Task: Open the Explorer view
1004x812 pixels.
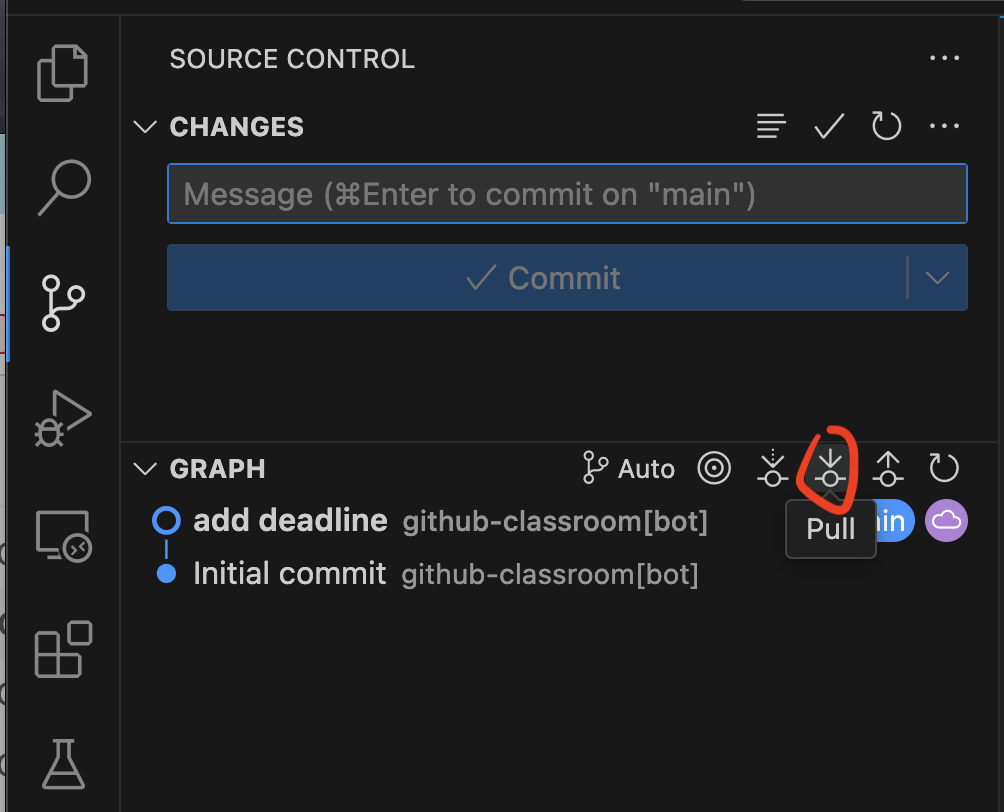Action: click(x=62, y=72)
